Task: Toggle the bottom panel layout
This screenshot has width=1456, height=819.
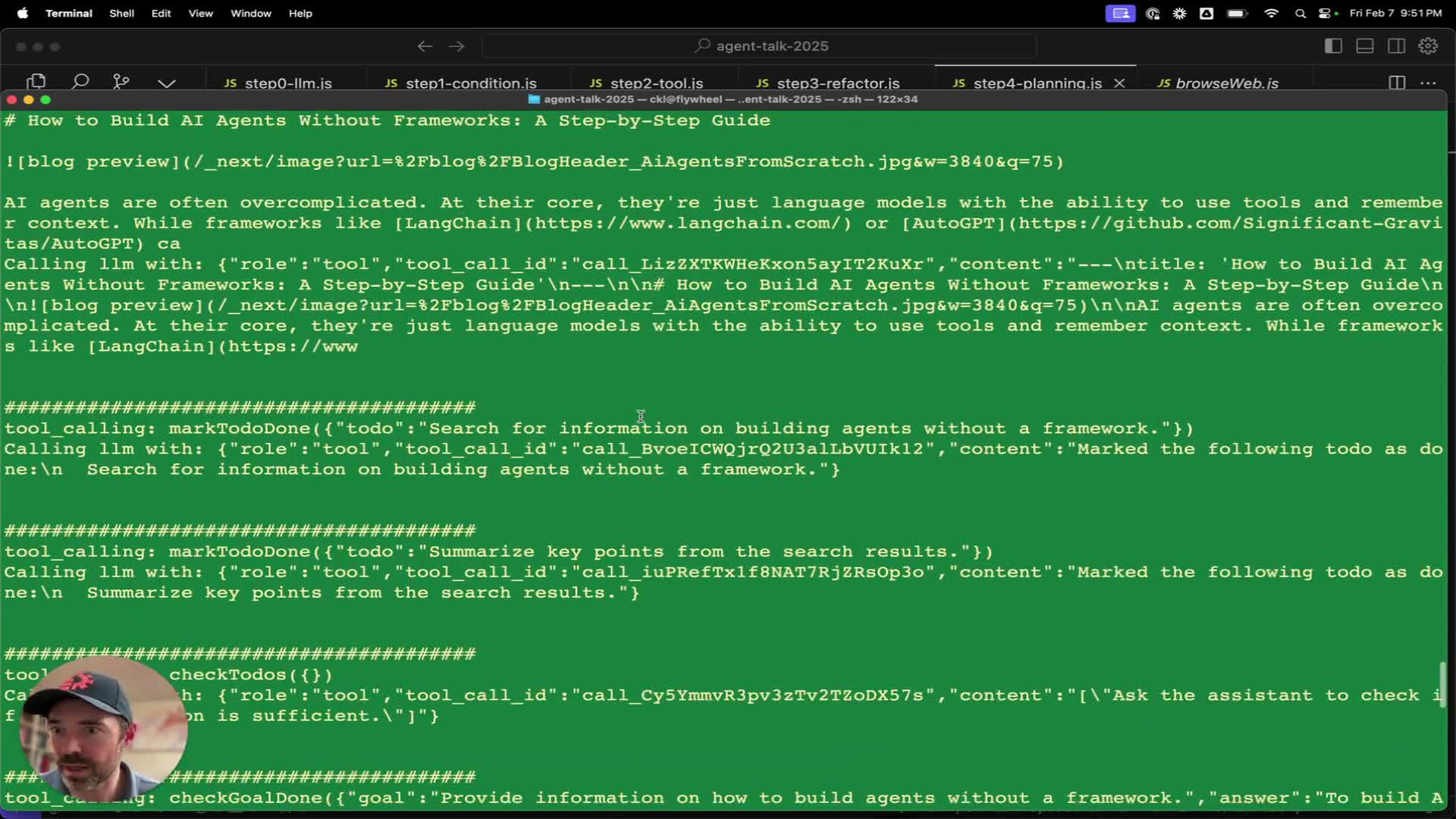Action: pyautogui.click(x=1365, y=46)
